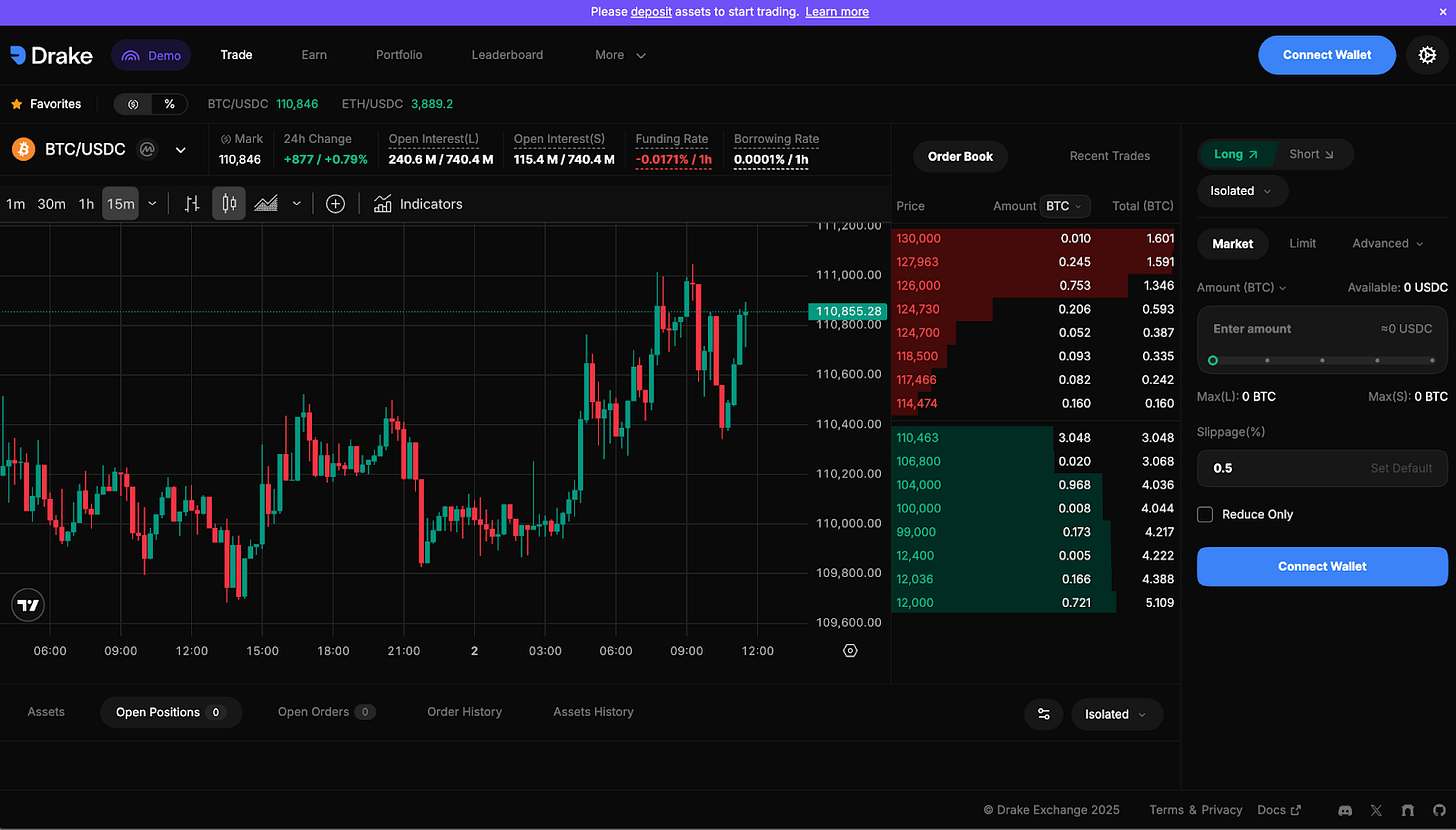
Task: Click the Favorites star icon
Action: pos(16,104)
